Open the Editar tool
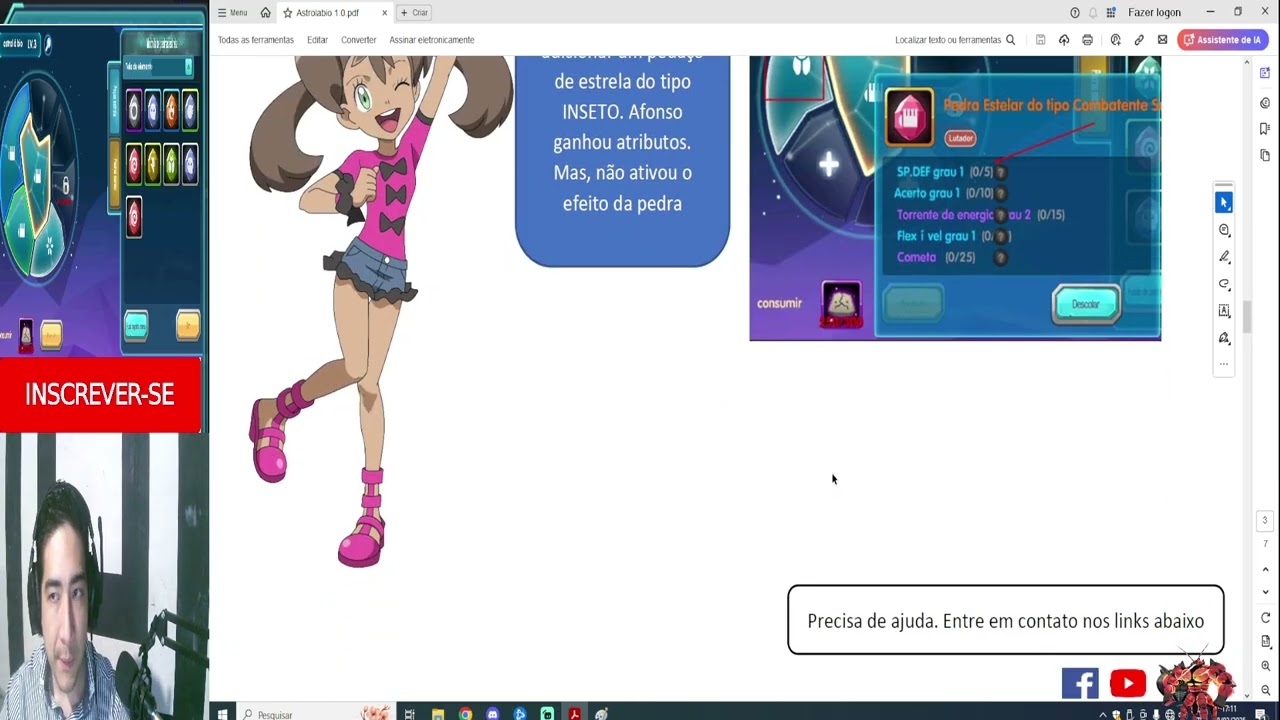The width and height of the screenshot is (1280, 720). click(317, 40)
